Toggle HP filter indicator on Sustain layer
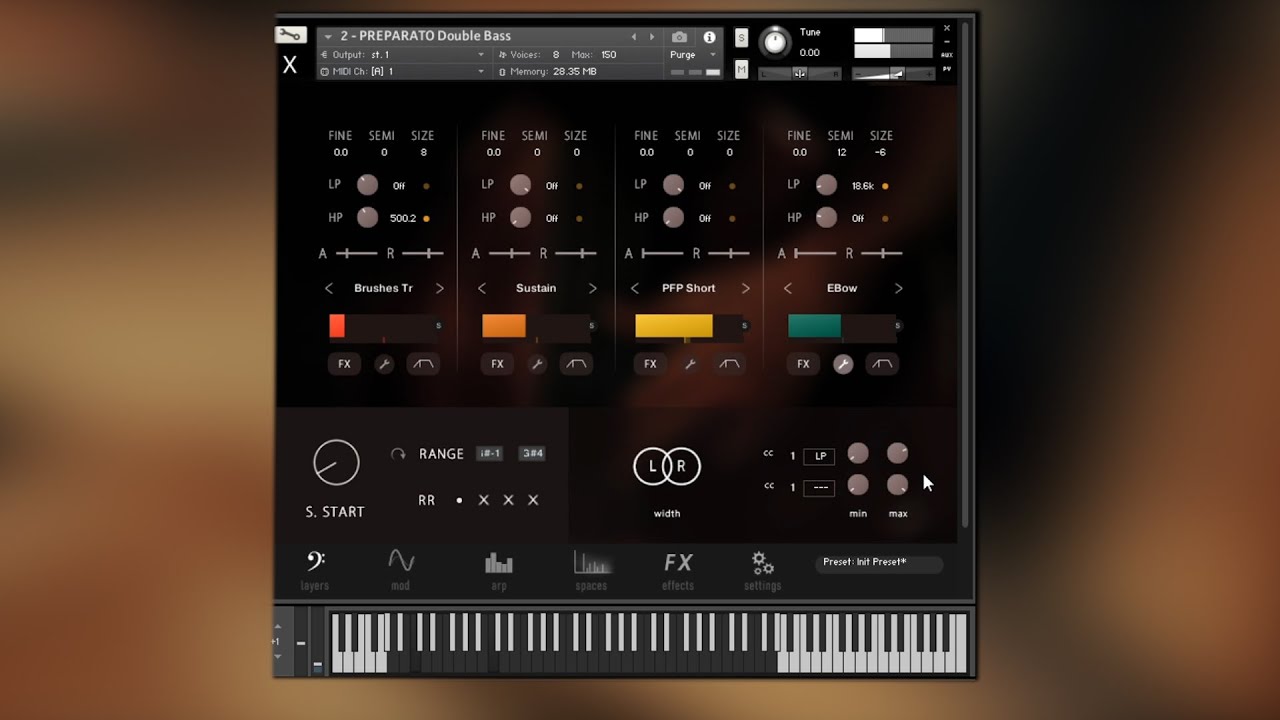The image size is (1280, 720). [x=579, y=218]
